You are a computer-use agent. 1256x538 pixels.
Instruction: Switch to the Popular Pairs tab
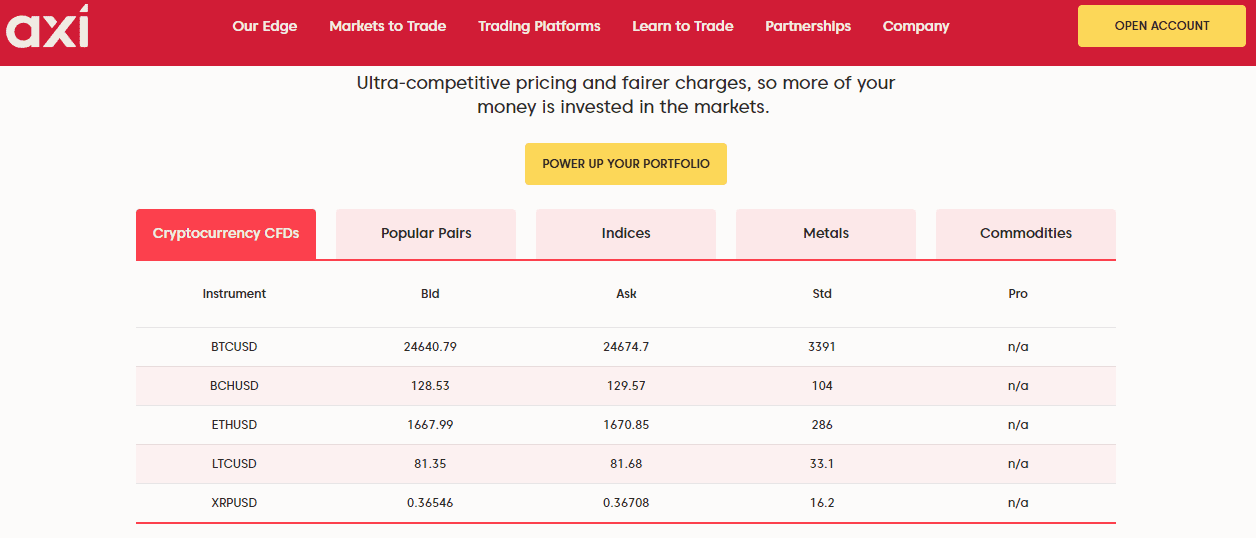(426, 233)
